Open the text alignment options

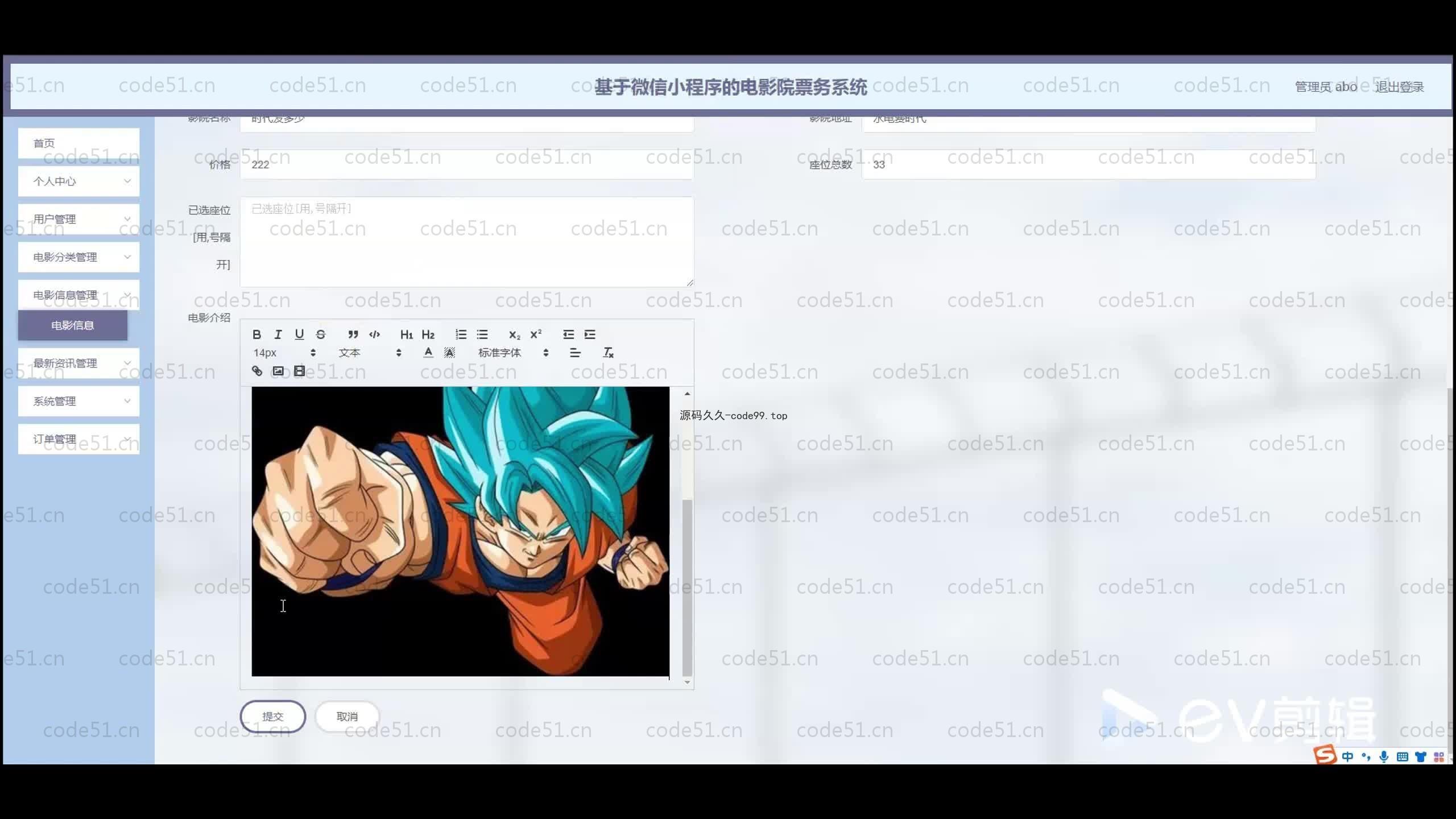(575, 353)
